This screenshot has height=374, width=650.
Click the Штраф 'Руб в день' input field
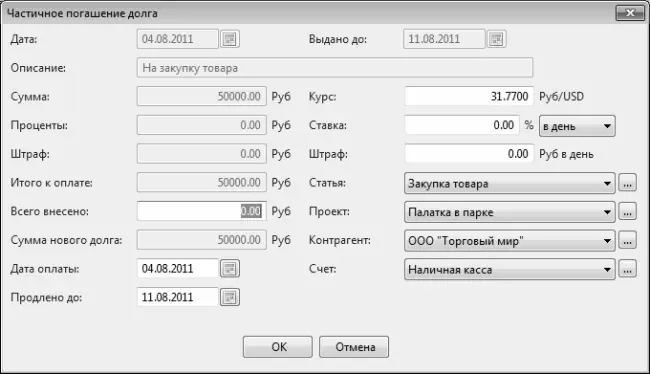[x=469, y=153]
